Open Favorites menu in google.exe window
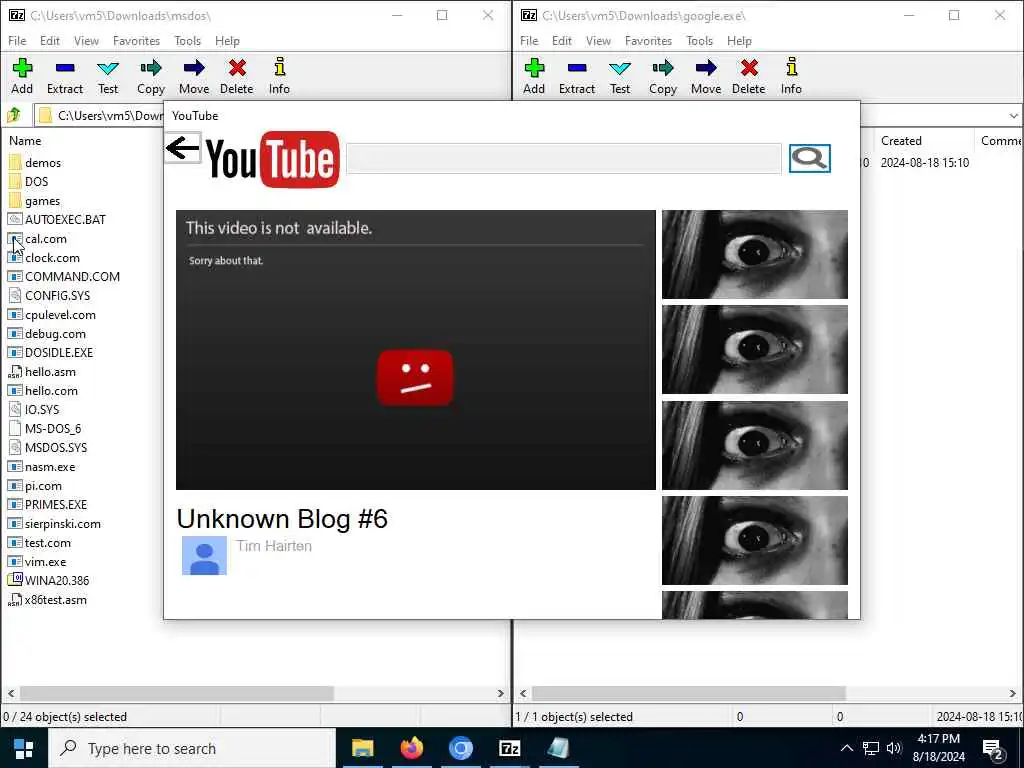The image size is (1024, 768). pyautogui.click(x=648, y=40)
